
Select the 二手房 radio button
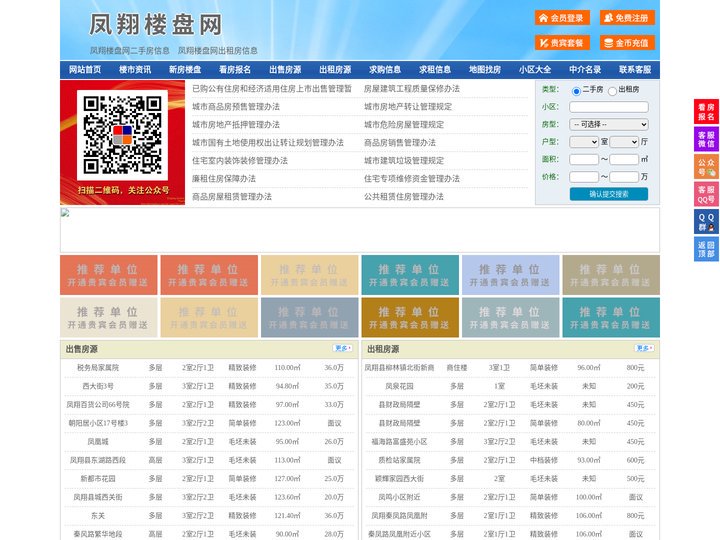(x=576, y=91)
